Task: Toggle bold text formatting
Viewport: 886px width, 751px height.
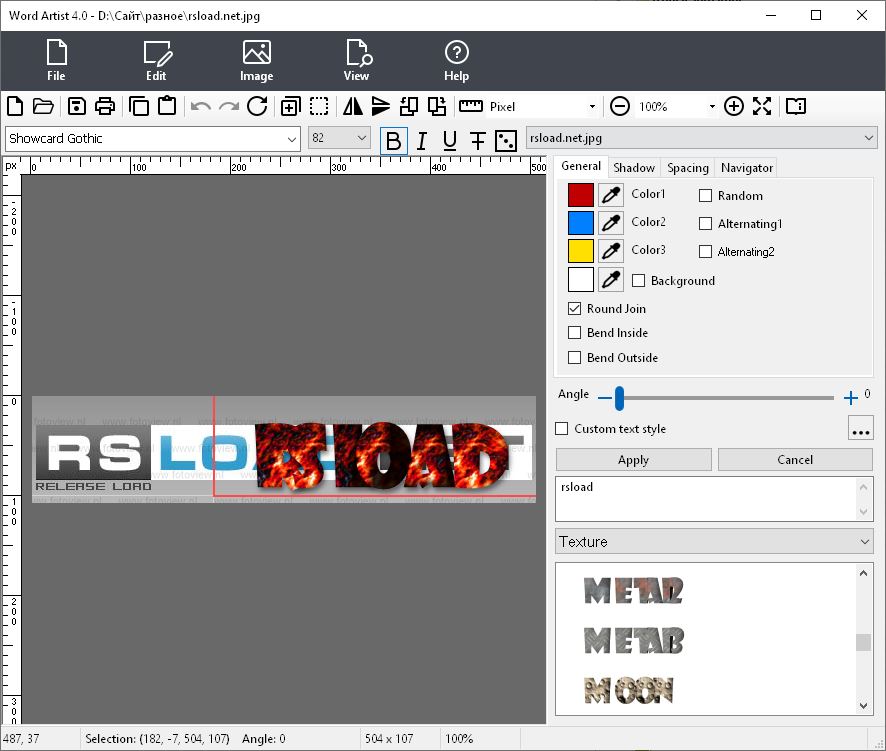Action: pos(394,141)
